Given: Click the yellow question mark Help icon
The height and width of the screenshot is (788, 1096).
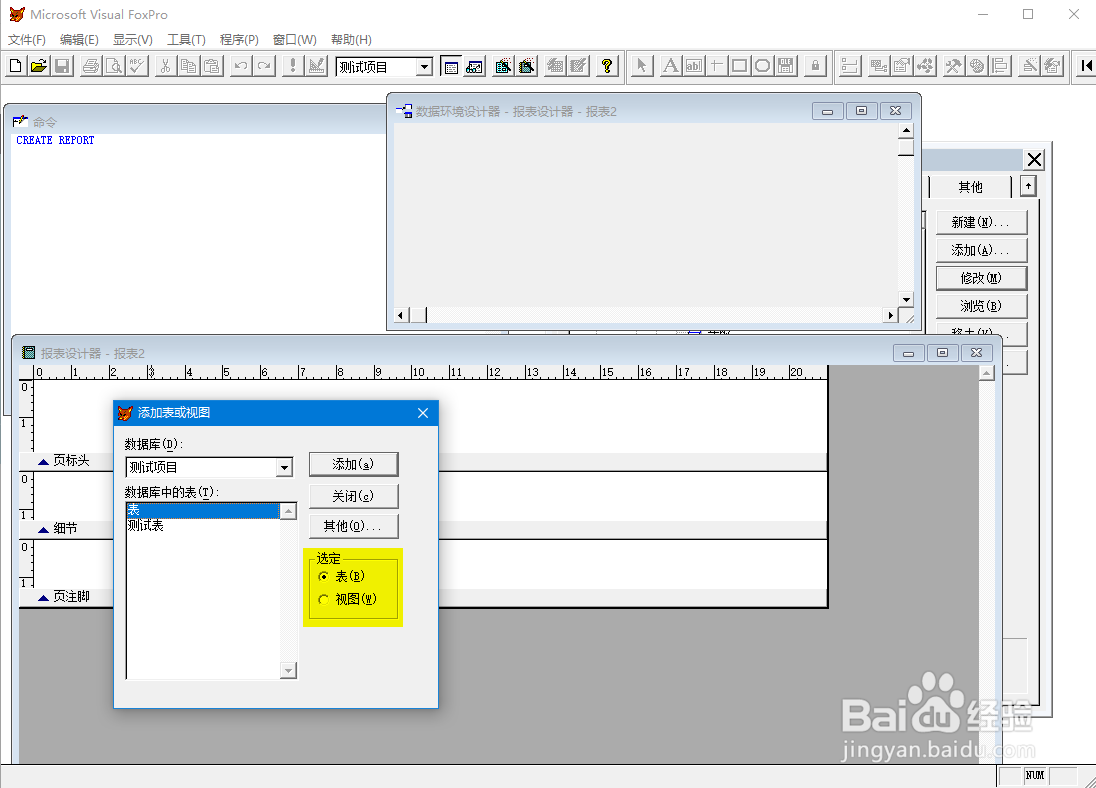Looking at the screenshot, I should tap(607, 66).
